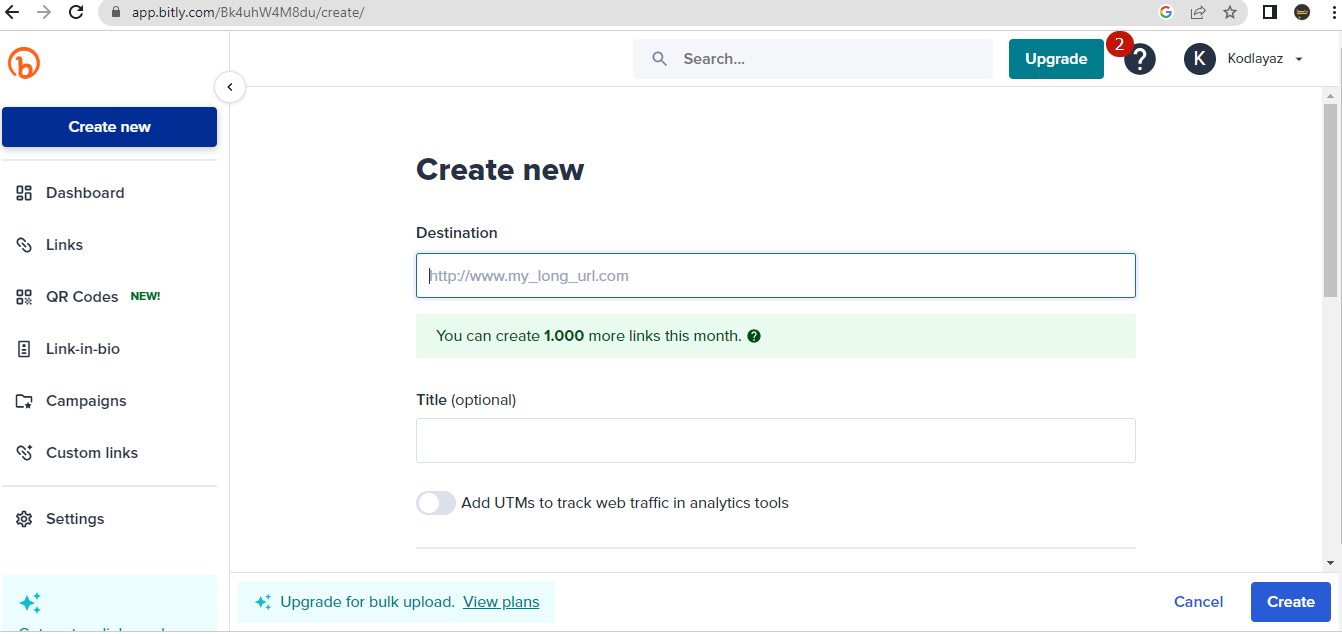Toggle Add UTMs tracking switch
Screen dimensions: 1342x634
[436, 503]
